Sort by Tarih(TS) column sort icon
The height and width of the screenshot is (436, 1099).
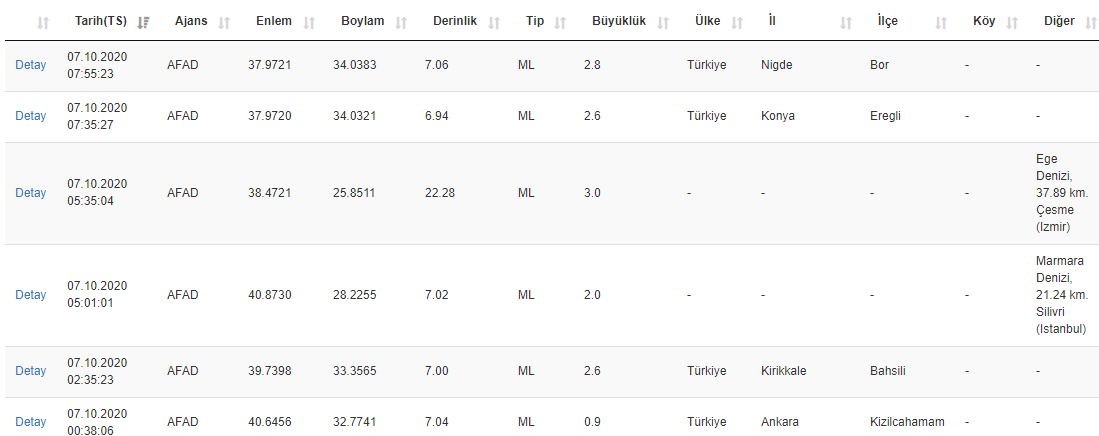(x=144, y=22)
